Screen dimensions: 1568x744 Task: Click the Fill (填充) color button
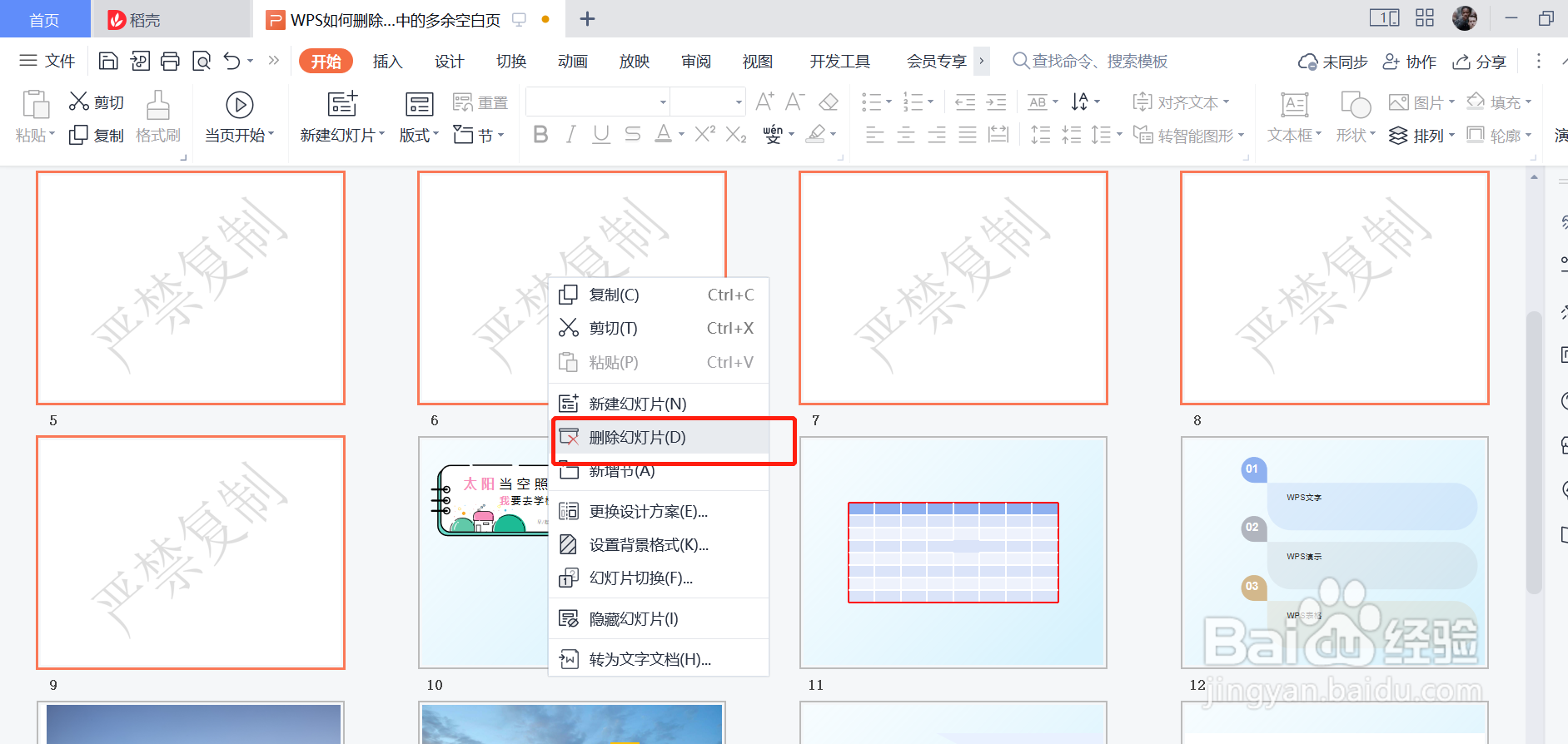point(1497,102)
